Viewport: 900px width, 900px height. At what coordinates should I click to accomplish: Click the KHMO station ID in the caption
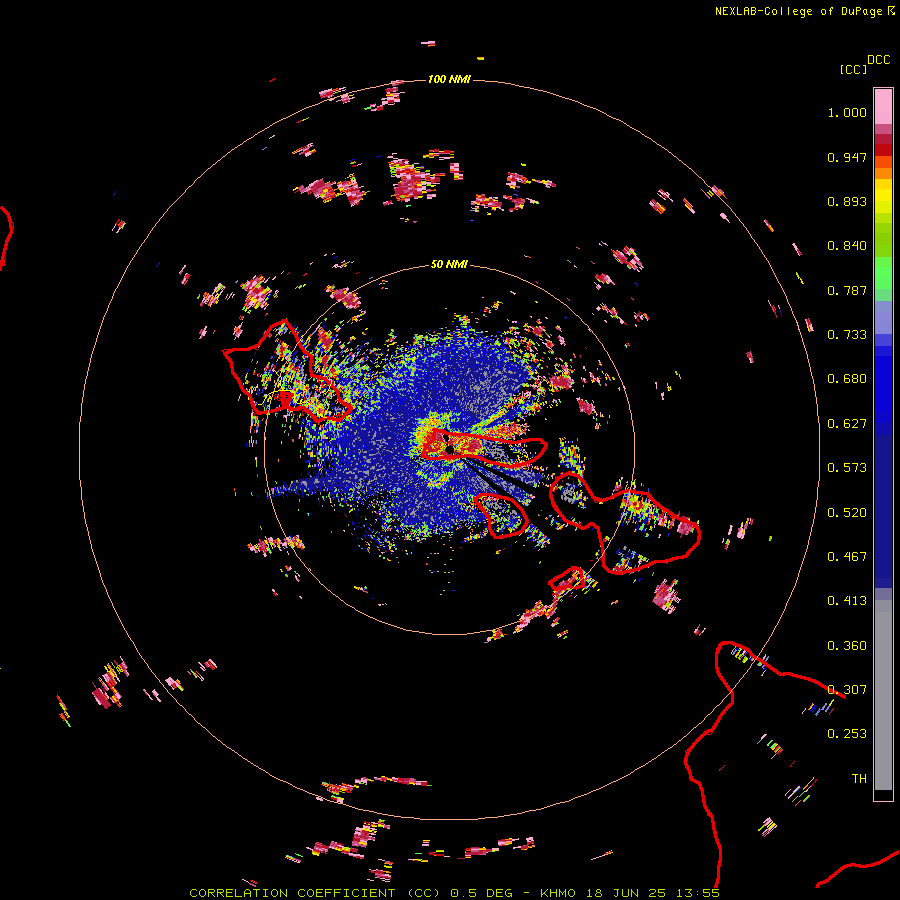558,893
